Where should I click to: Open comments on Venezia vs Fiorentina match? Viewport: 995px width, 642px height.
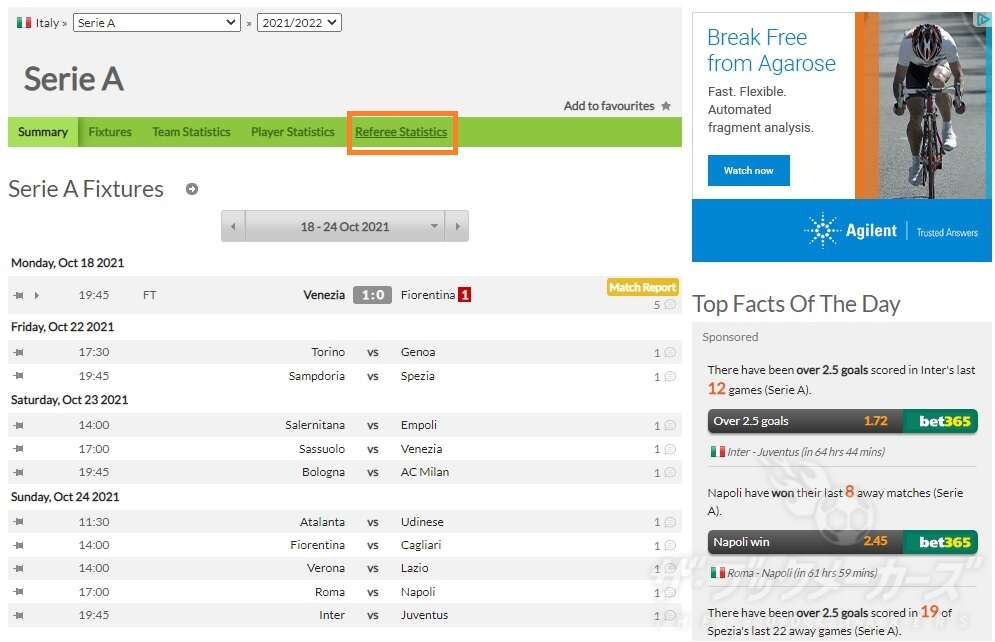pos(665,305)
